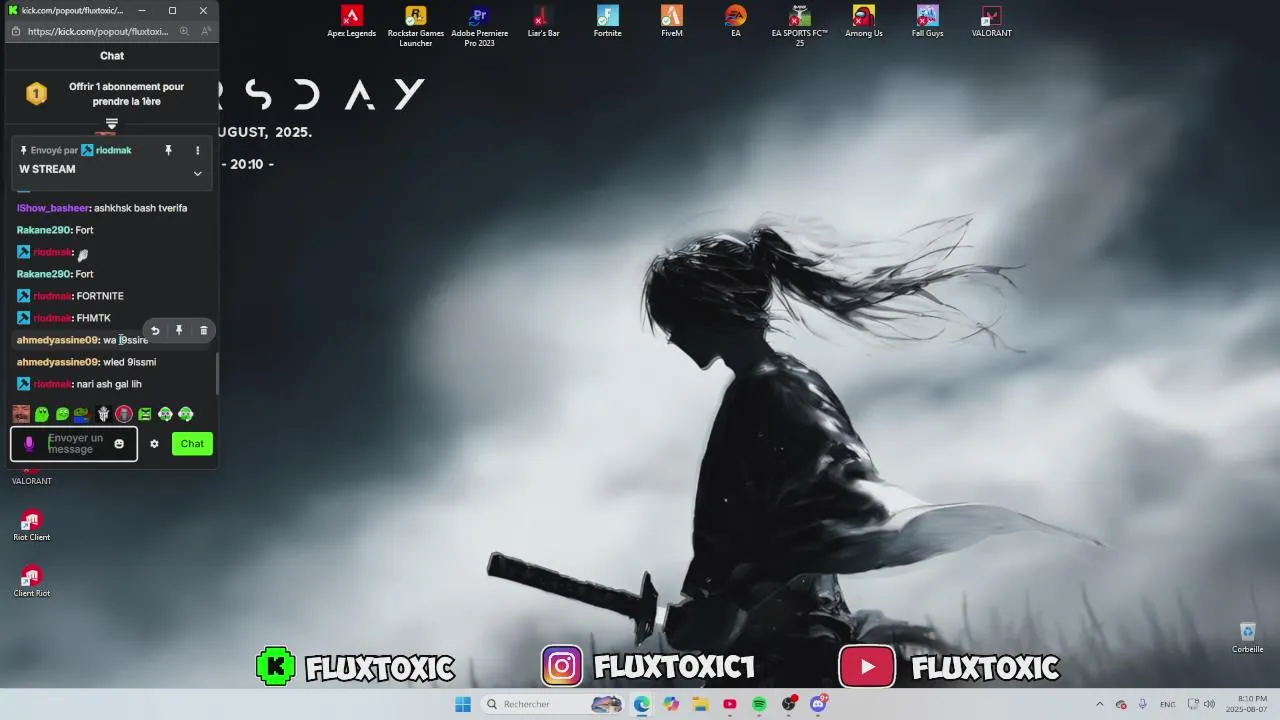Click the tray microphone icon

(1143, 704)
